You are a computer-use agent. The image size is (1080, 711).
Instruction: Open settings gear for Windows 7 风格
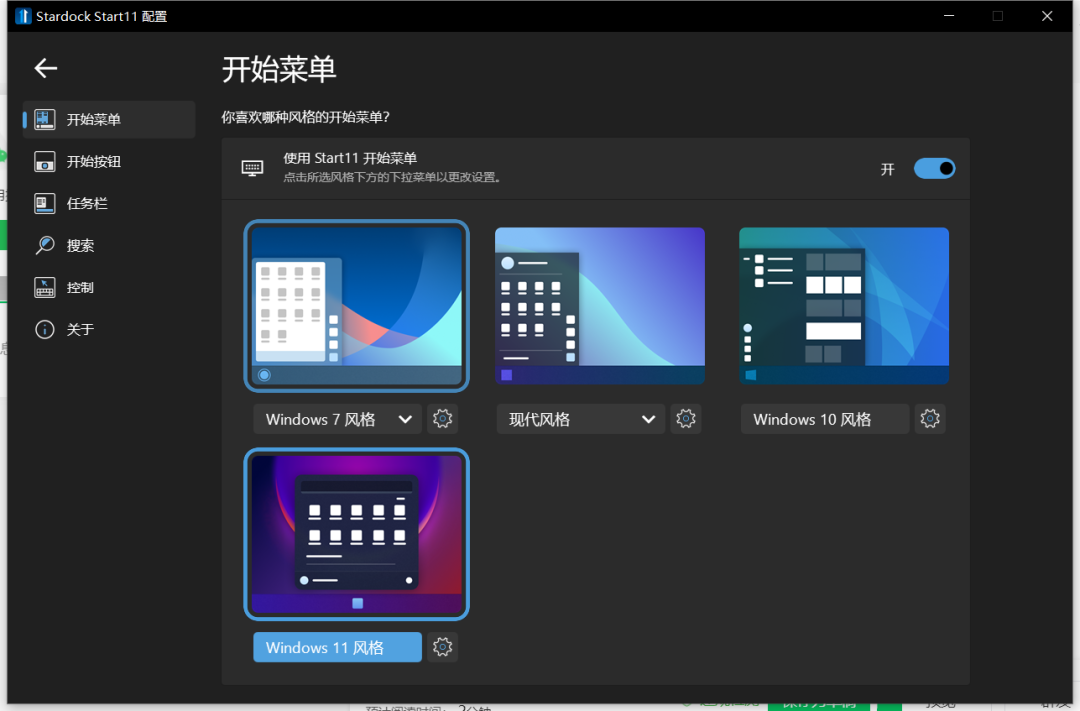(442, 419)
